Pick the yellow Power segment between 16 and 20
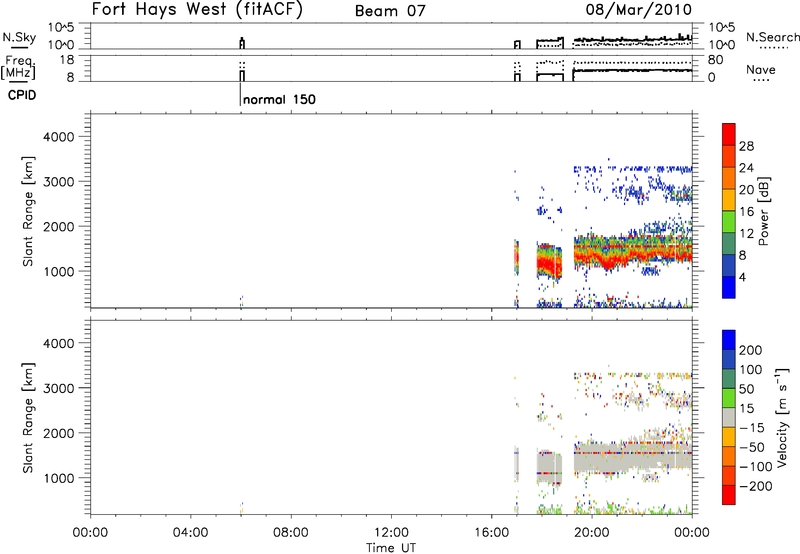800x554 pixels. [729, 200]
